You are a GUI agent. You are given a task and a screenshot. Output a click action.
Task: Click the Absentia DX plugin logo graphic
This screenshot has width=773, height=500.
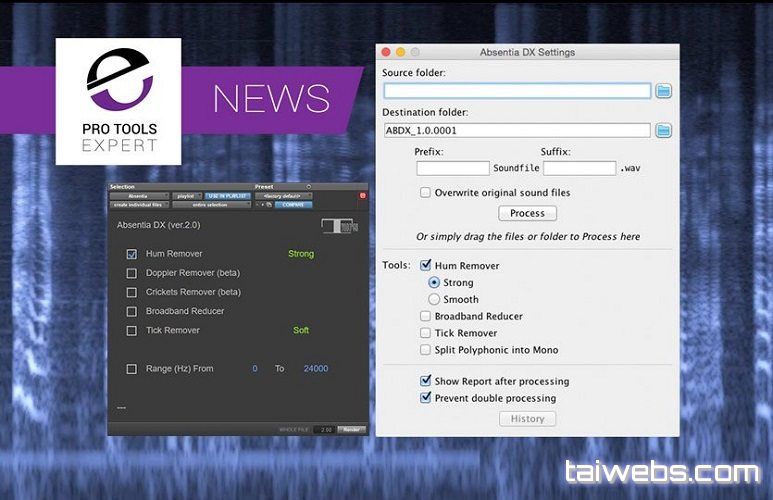[339, 226]
